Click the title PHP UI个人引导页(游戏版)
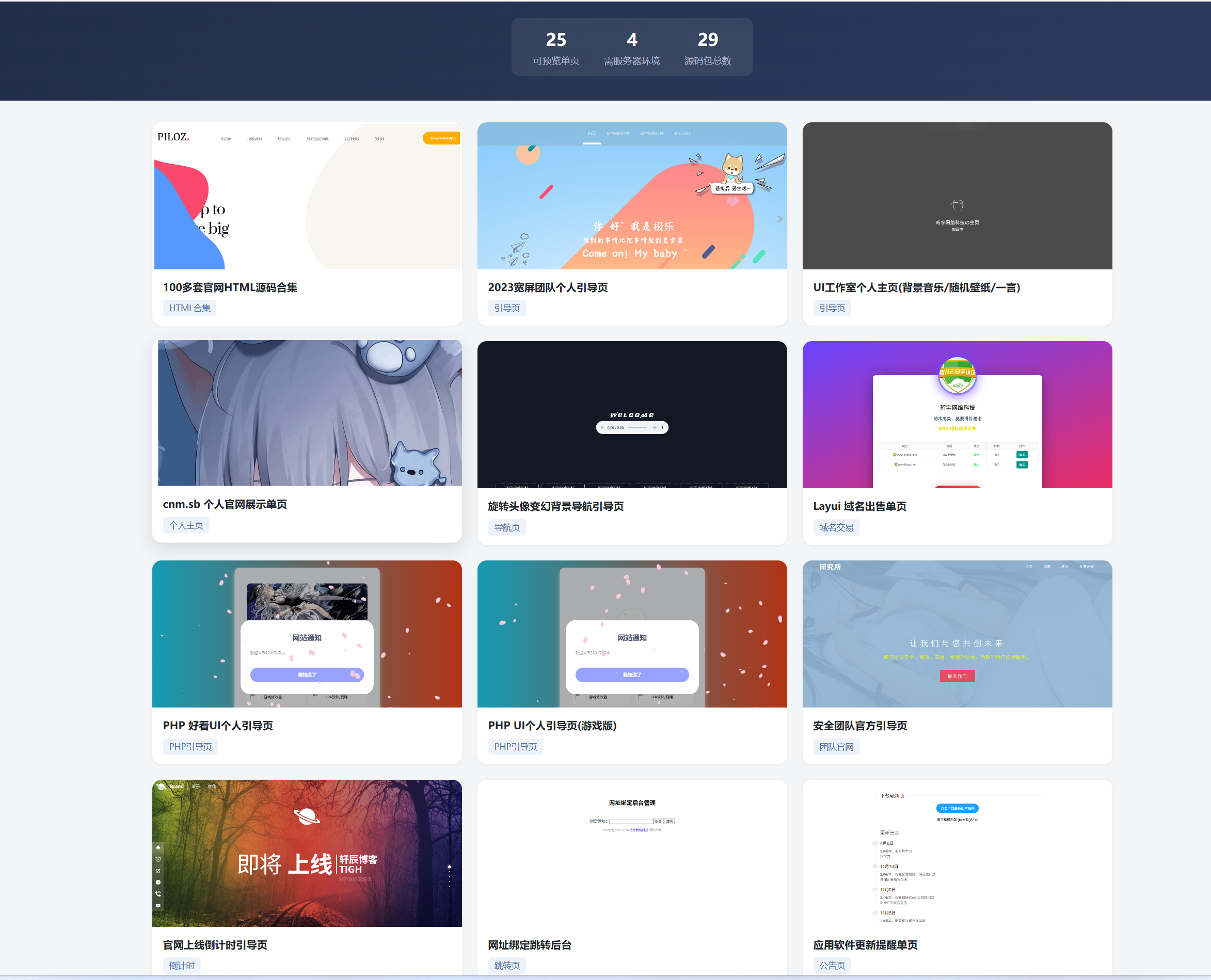 pyautogui.click(x=552, y=726)
